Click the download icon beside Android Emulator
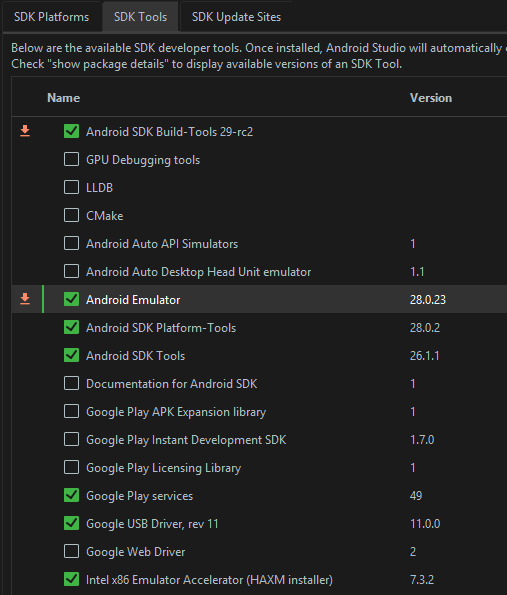The image size is (507, 595). tap(25, 299)
